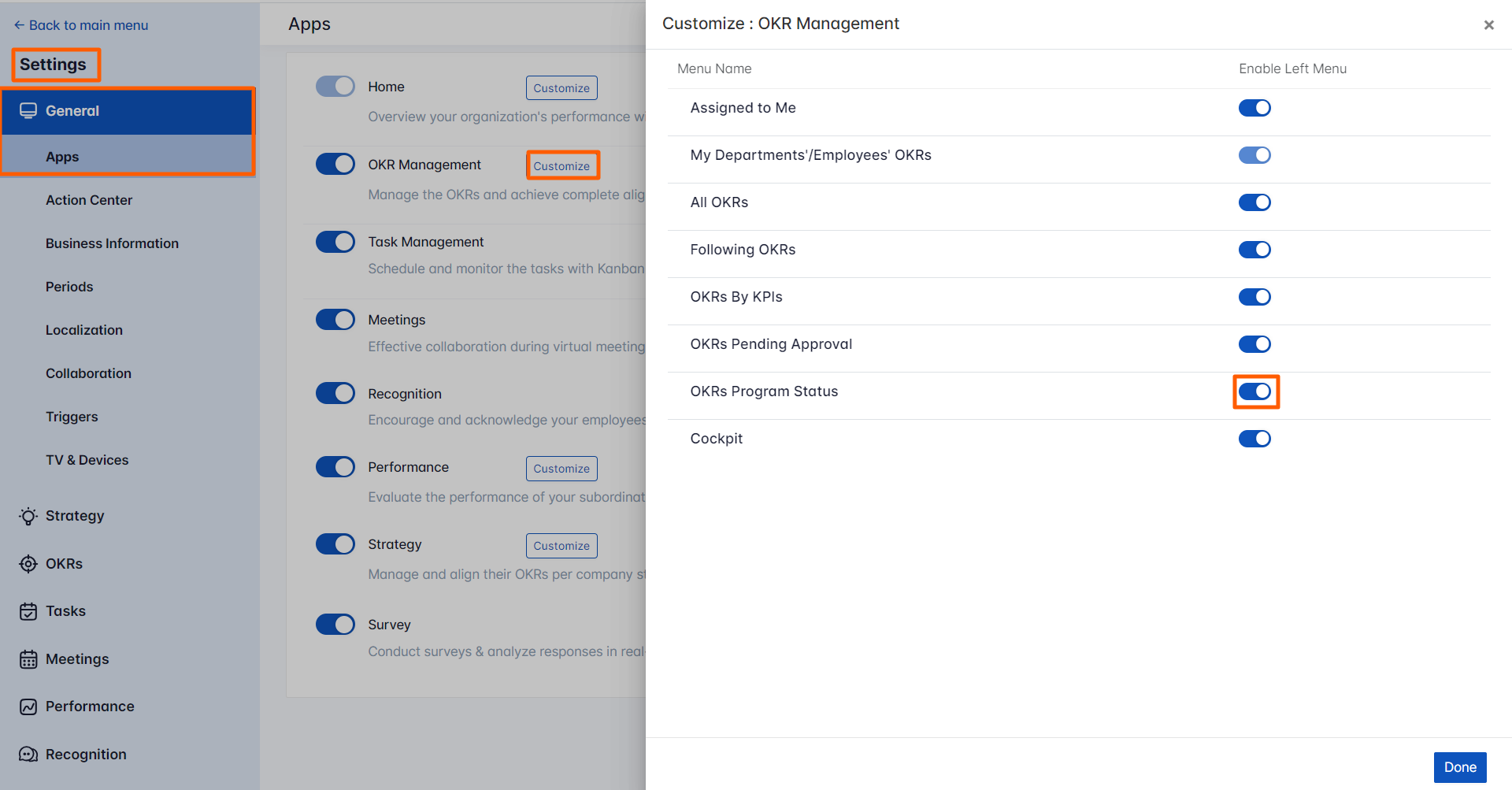Click the General monitor icon in sidebar
The image size is (1512, 790).
[29, 110]
